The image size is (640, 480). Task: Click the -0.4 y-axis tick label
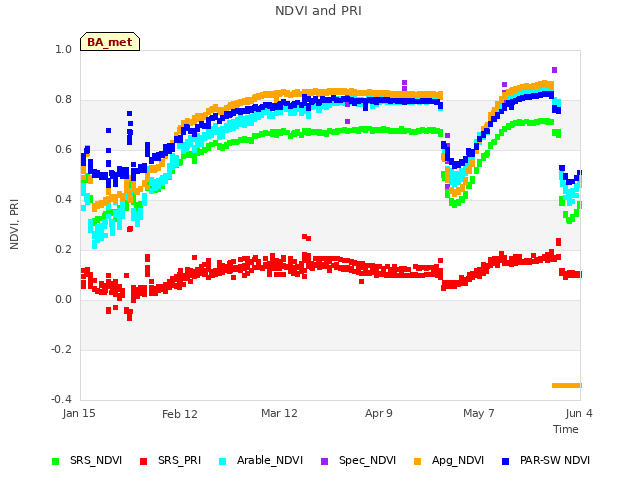tap(61, 399)
